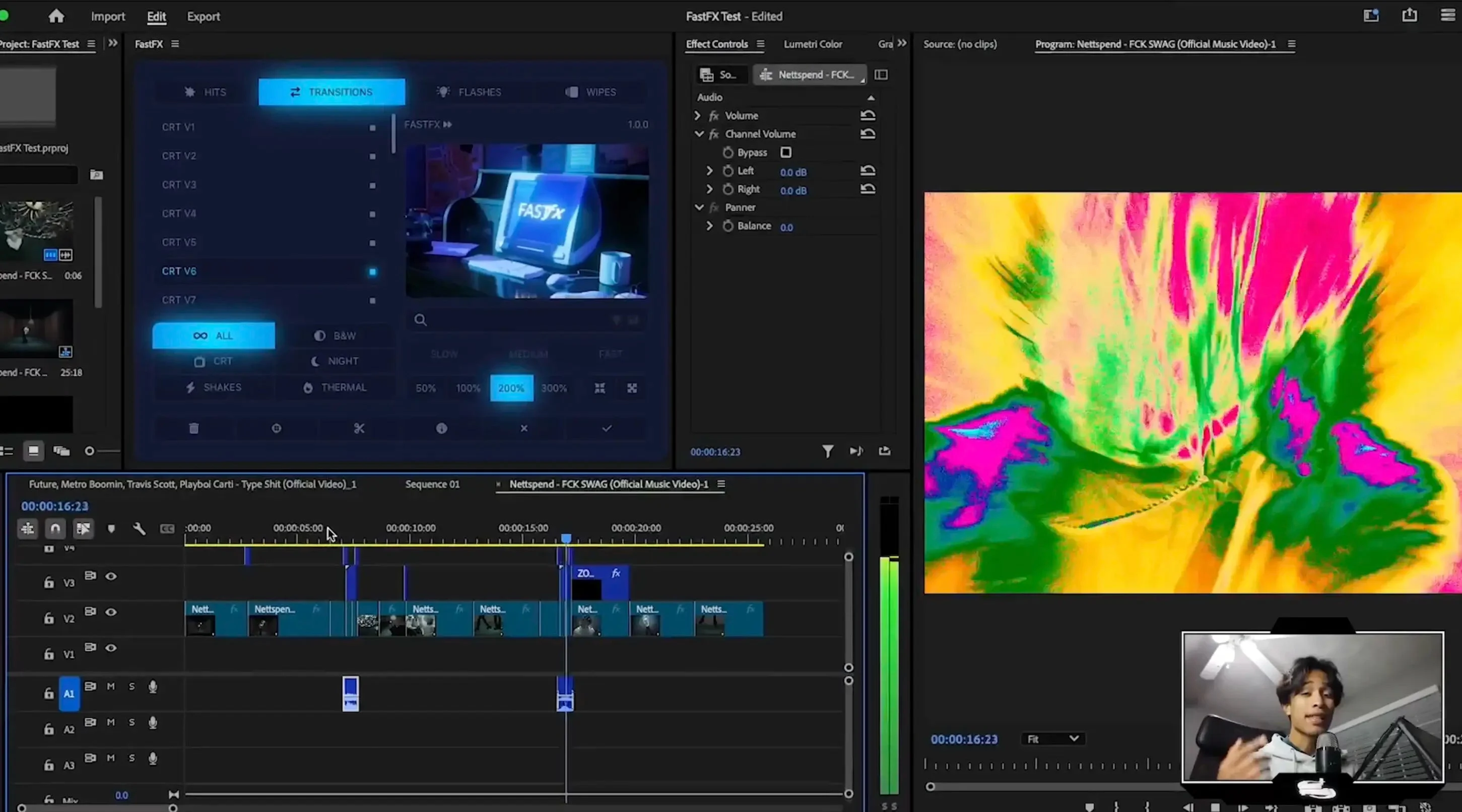Open the Export tab
This screenshot has height=812, width=1462.
coord(203,17)
